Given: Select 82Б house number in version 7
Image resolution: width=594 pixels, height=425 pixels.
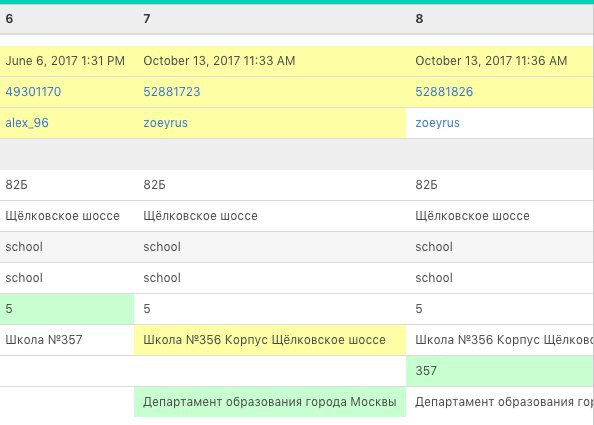Looking at the screenshot, I should click(x=154, y=185).
